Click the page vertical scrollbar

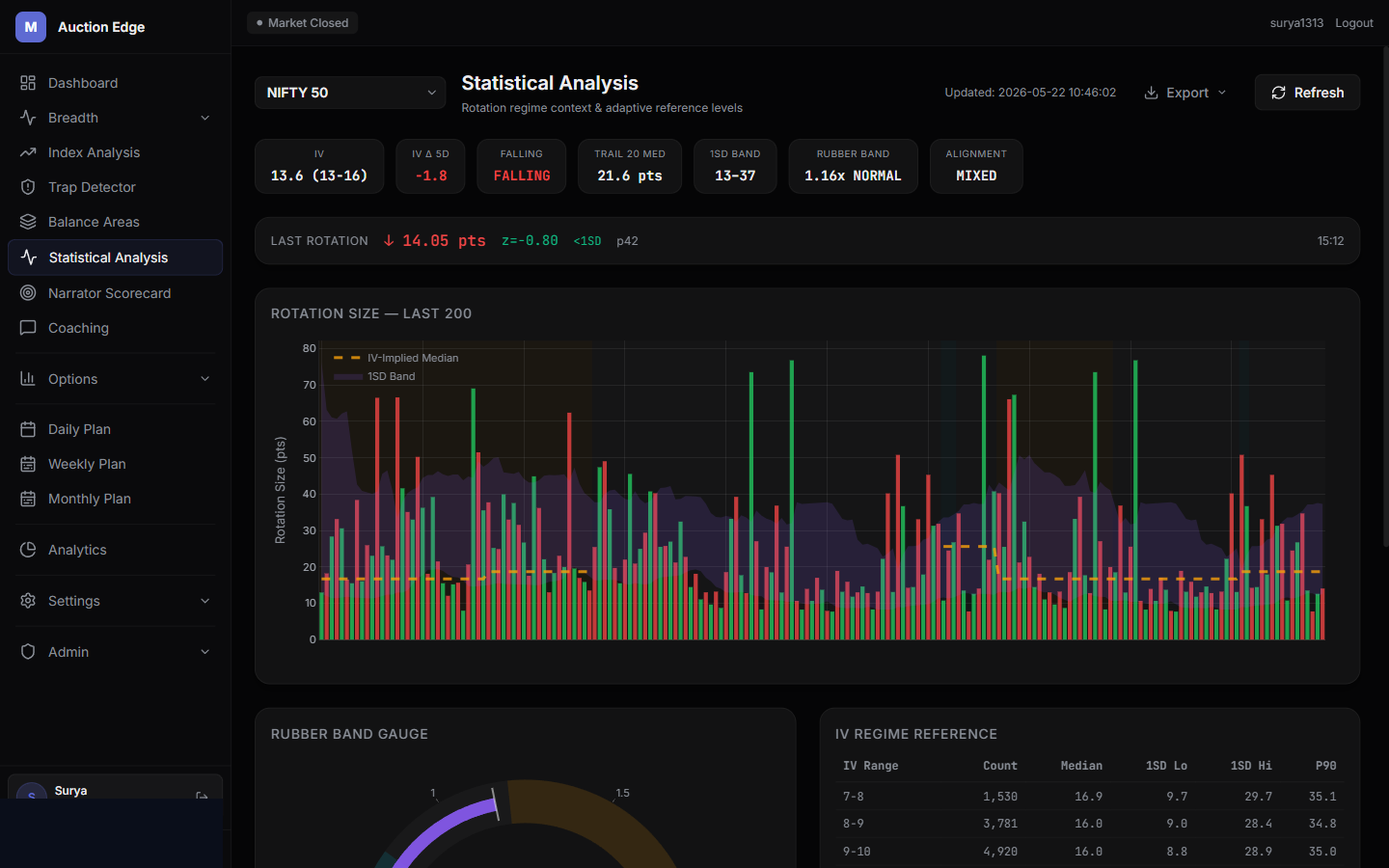point(1385,297)
